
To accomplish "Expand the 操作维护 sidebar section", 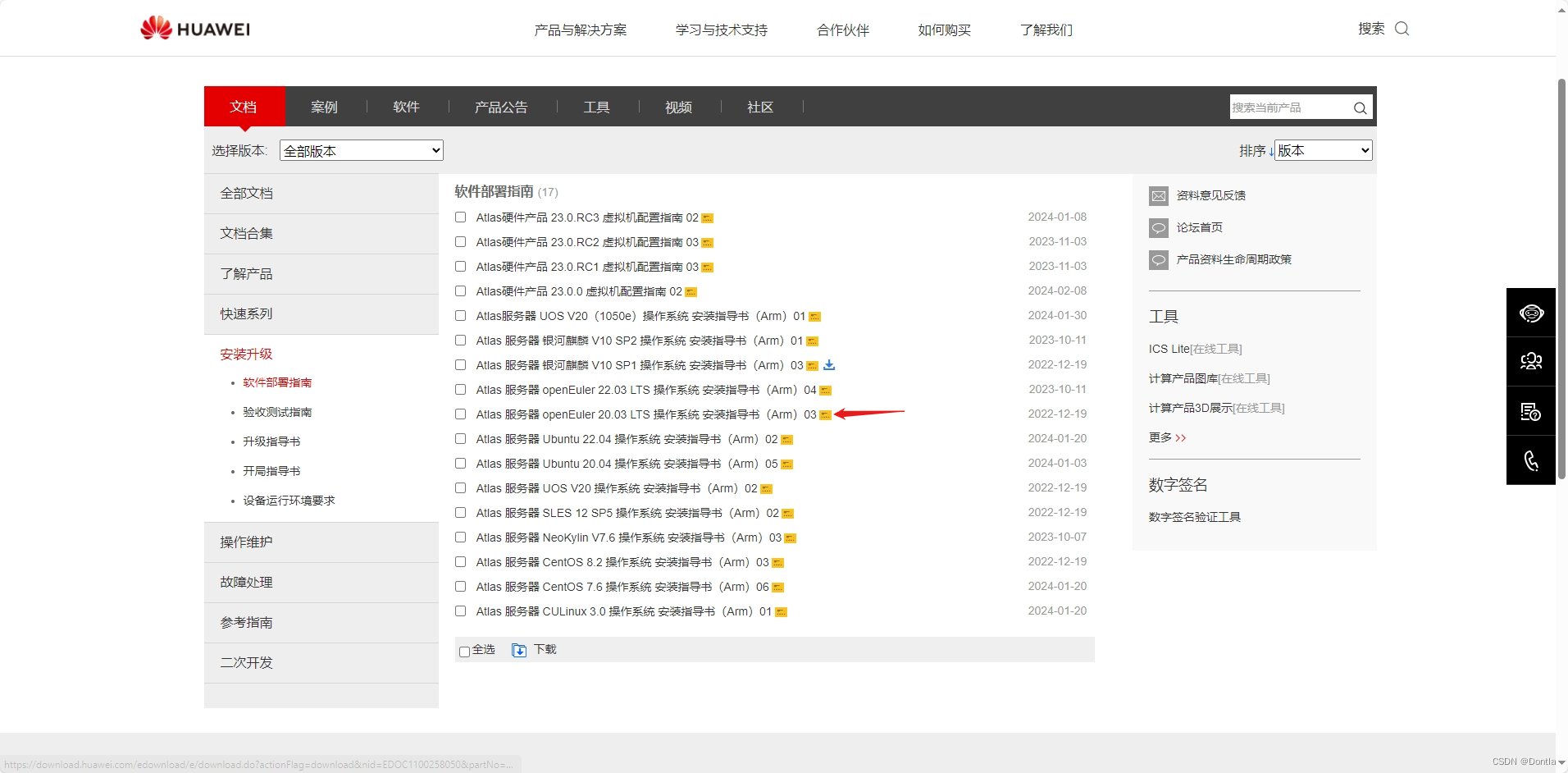I will tap(321, 542).
